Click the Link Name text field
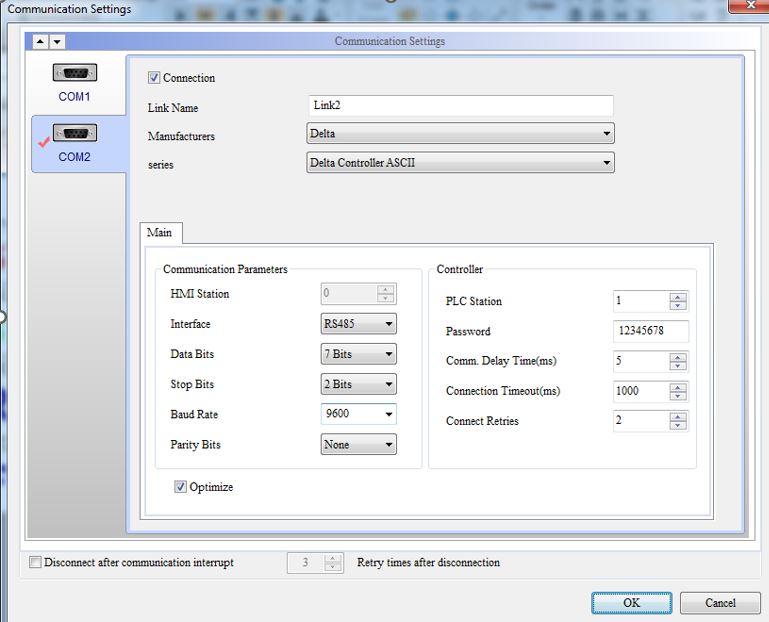The width and height of the screenshot is (769, 622). tap(461, 106)
